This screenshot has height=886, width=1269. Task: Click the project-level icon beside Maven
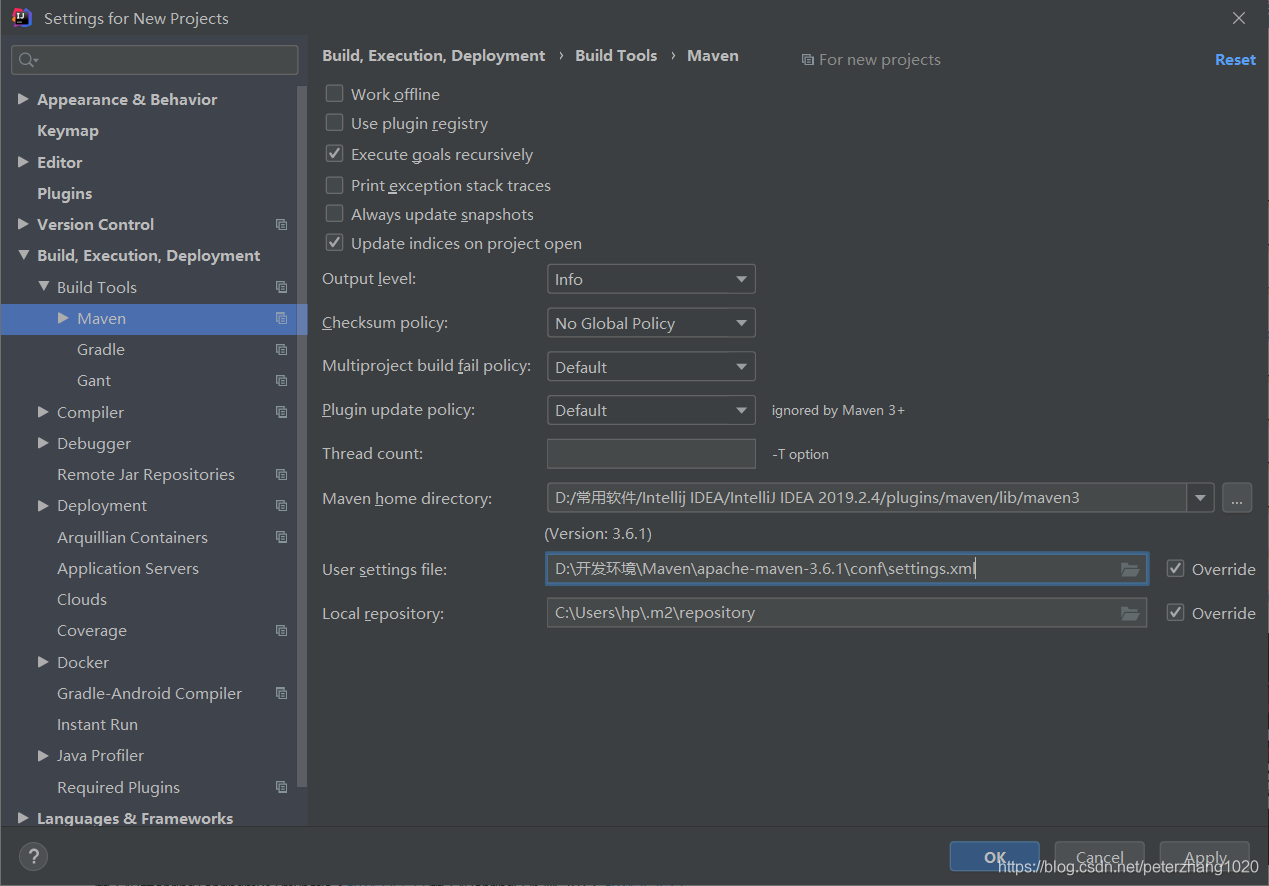coord(281,318)
